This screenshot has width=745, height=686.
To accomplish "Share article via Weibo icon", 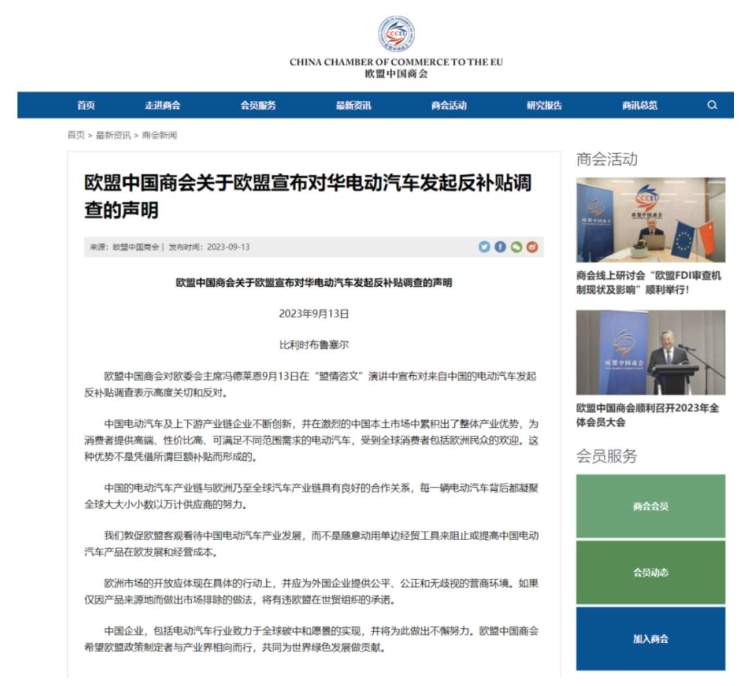I will point(532,247).
